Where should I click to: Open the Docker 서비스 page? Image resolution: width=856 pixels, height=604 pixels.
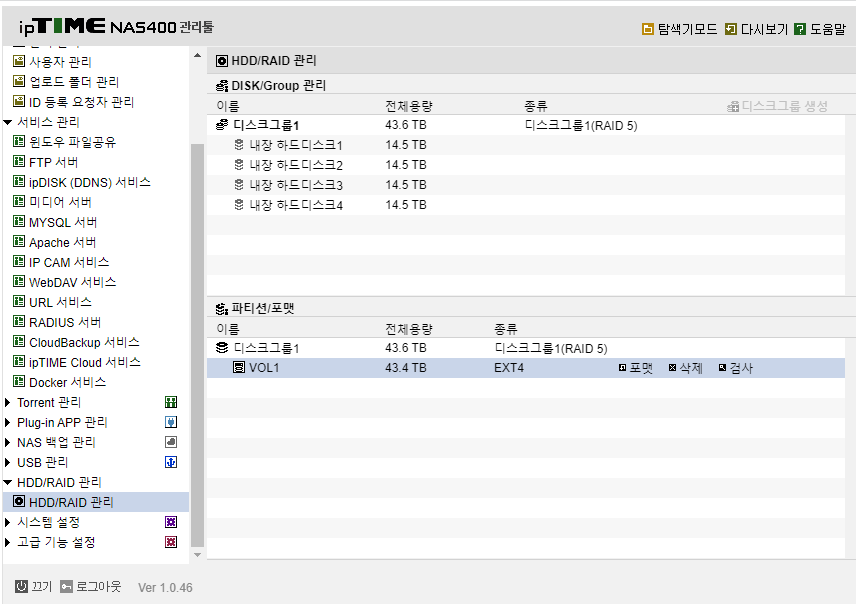(x=67, y=382)
